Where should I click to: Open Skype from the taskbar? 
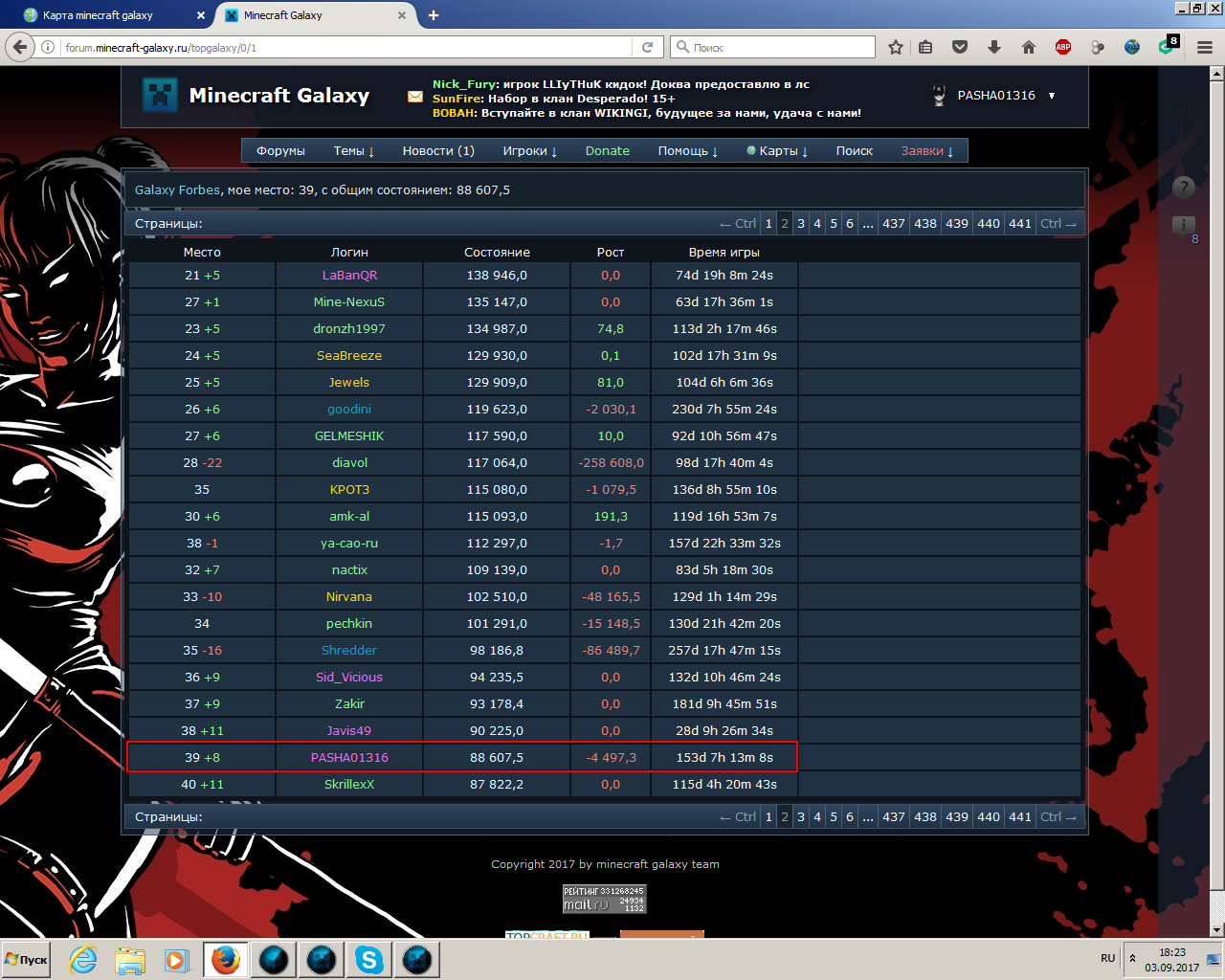pyautogui.click(x=369, y=959)
